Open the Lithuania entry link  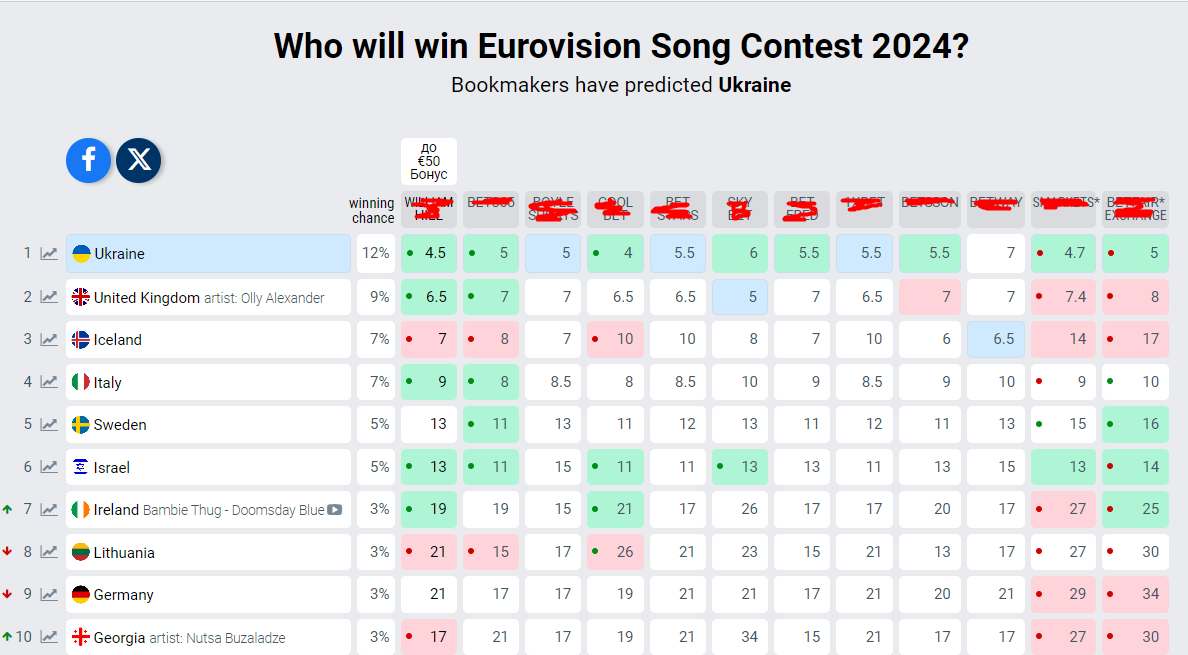pyautogui.click(x=124, y=552)
